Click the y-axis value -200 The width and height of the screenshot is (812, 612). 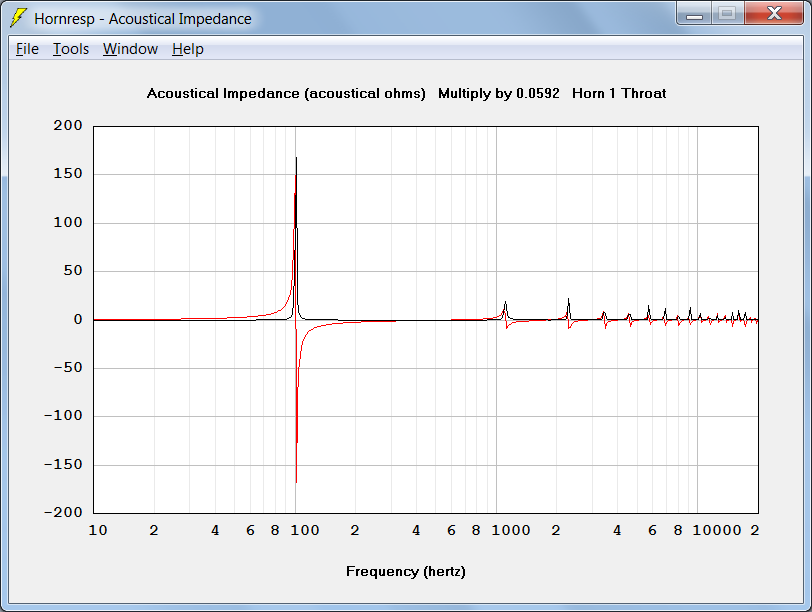(x=63, y=513)
